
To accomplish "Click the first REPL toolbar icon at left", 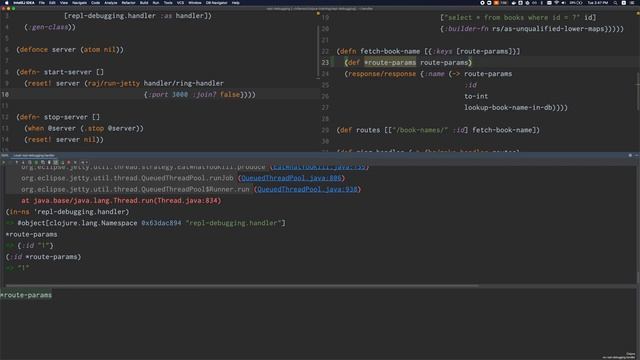I will (x=3, y=162).
